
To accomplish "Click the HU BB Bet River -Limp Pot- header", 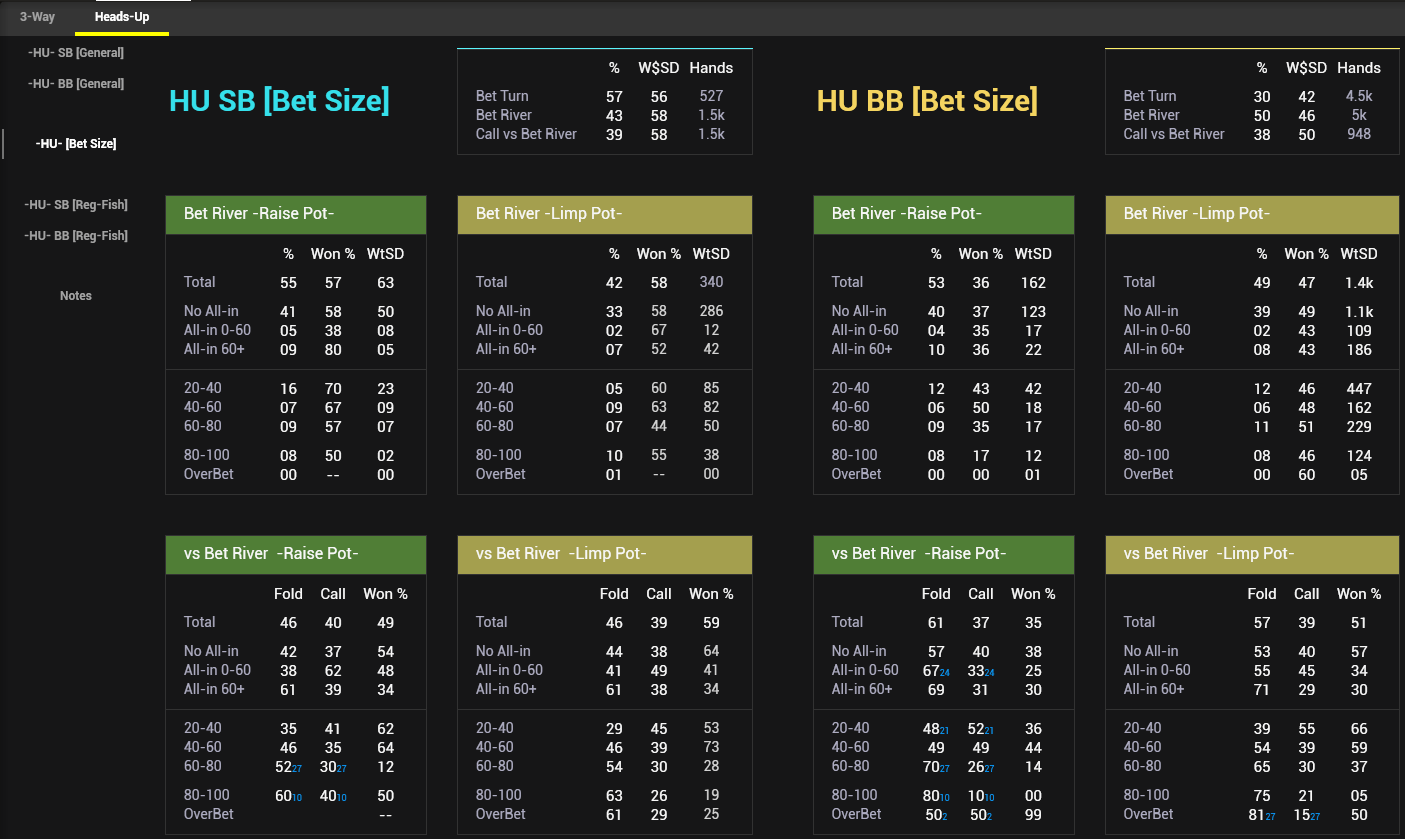I will coord(1253,214).
